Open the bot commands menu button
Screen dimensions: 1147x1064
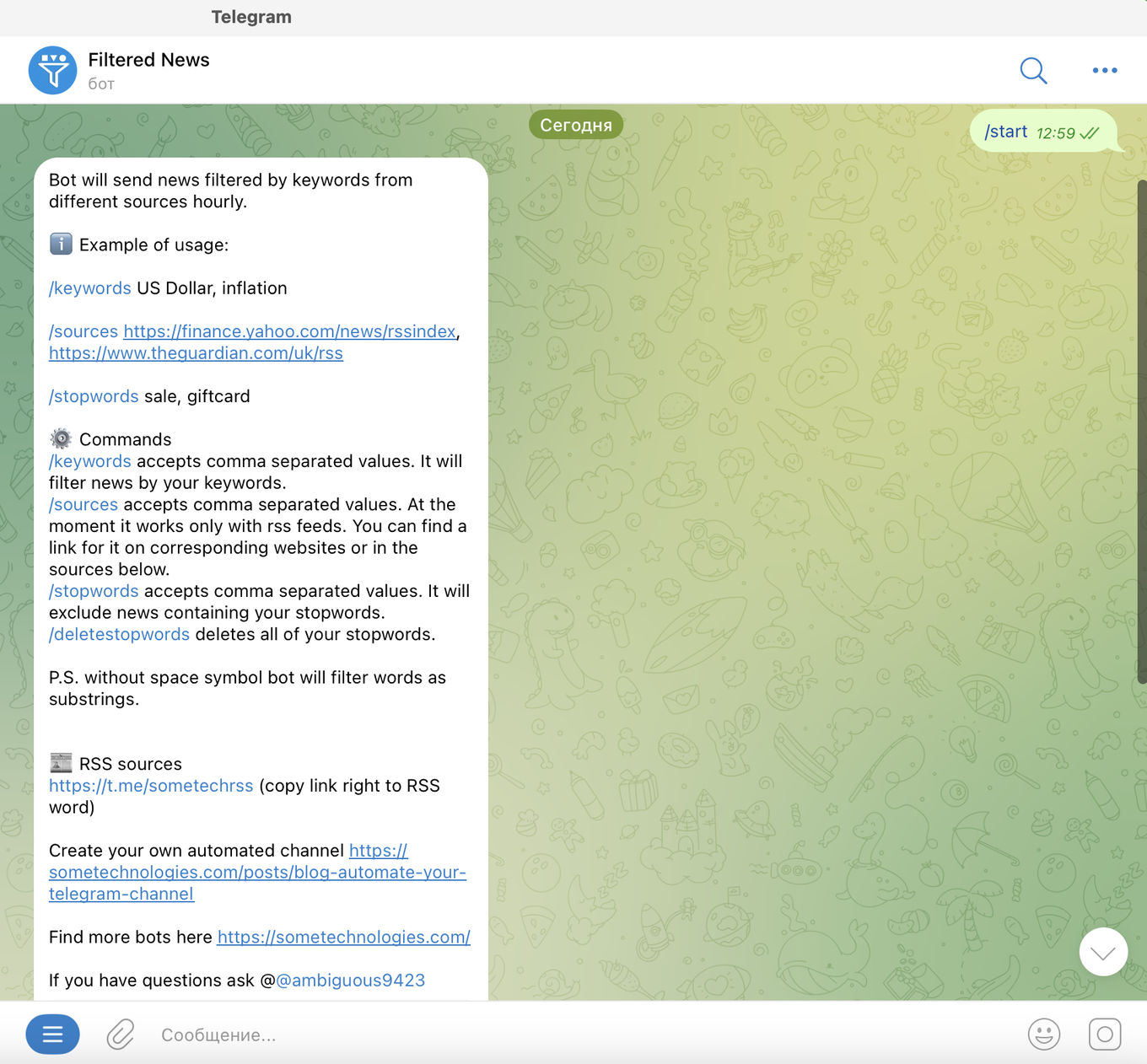point(52,1034)
